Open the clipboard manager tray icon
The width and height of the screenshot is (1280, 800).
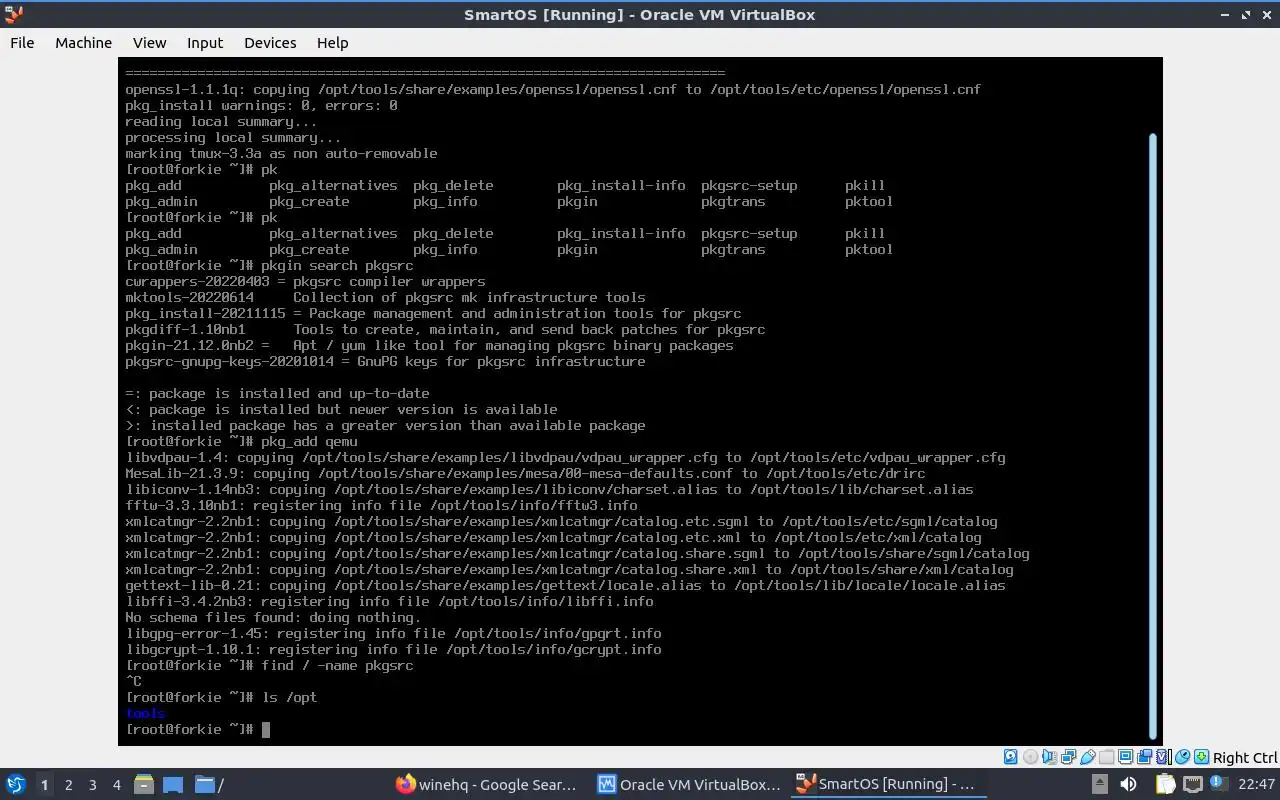pos(1166,784)
